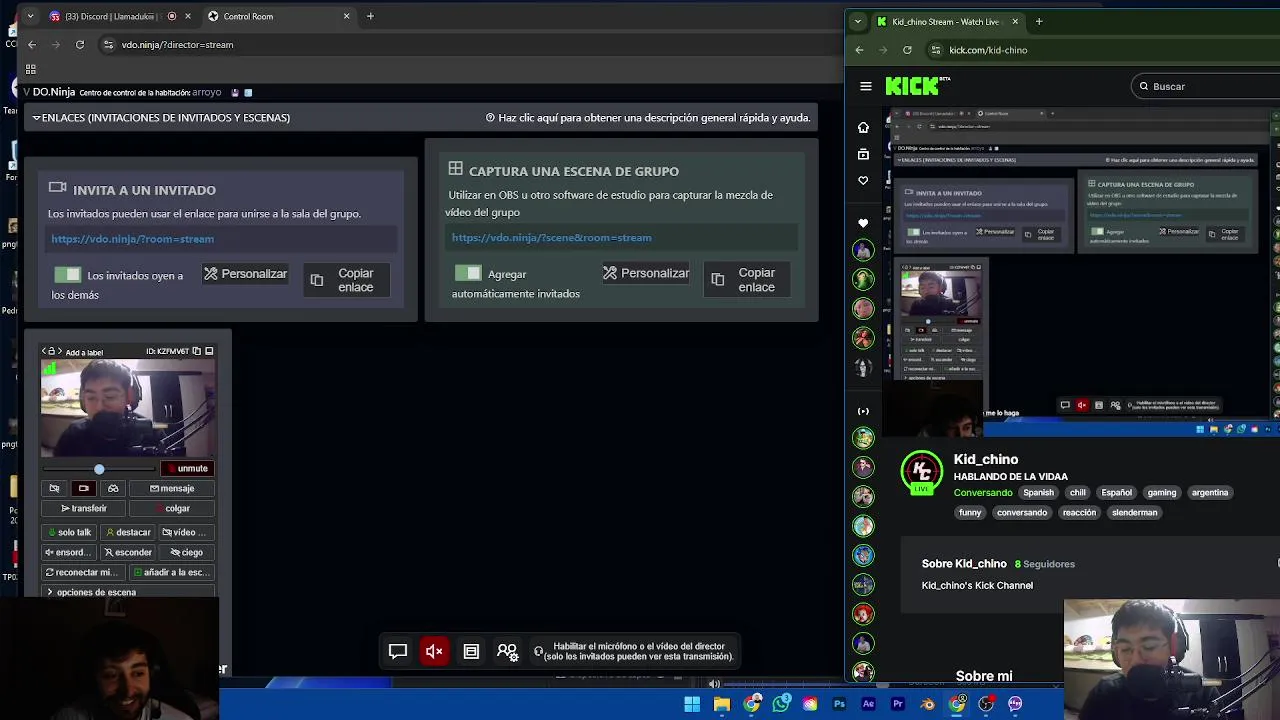The width and height of the screenshot is (1280, 720).
Task: Click Add a label on guest box
Action: coord(84,352)
